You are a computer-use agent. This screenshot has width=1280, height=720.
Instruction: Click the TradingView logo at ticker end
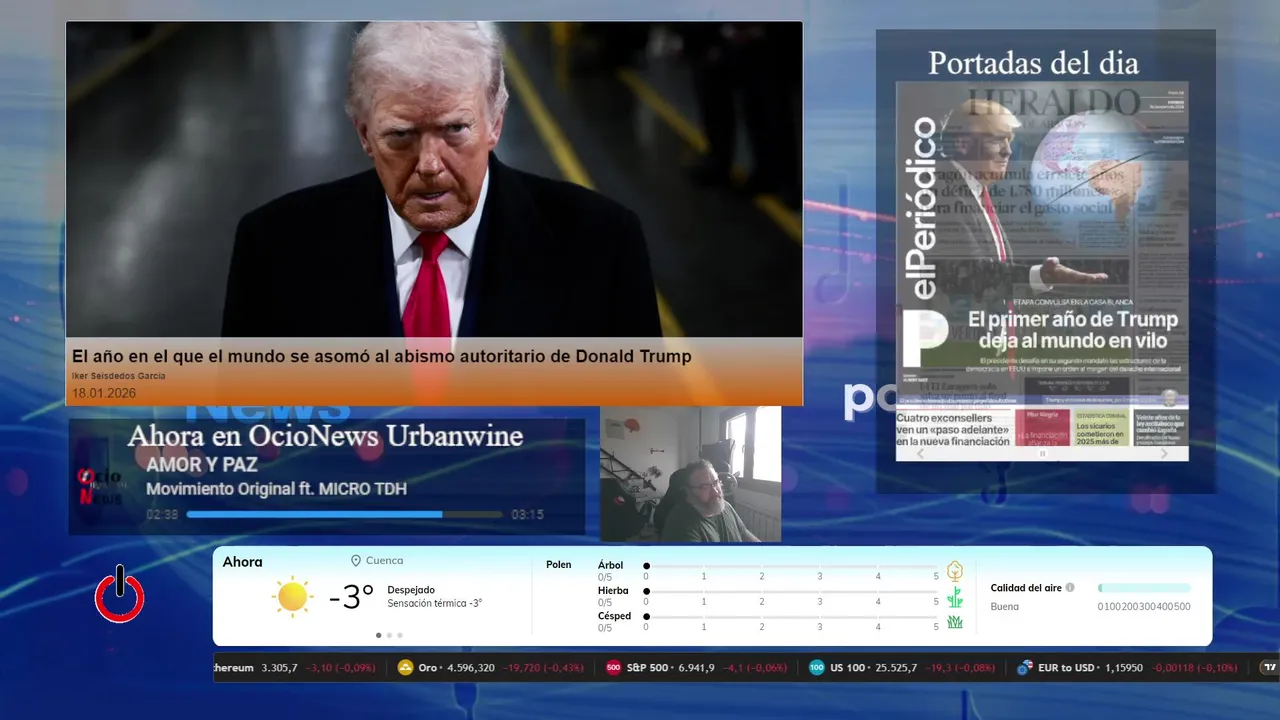[x=1270, y=668]
